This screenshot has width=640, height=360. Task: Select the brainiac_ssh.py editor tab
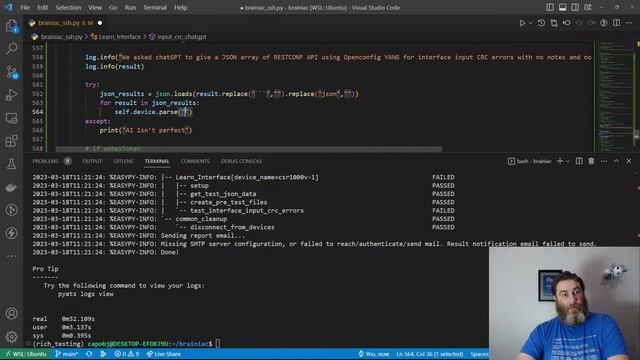65,23
